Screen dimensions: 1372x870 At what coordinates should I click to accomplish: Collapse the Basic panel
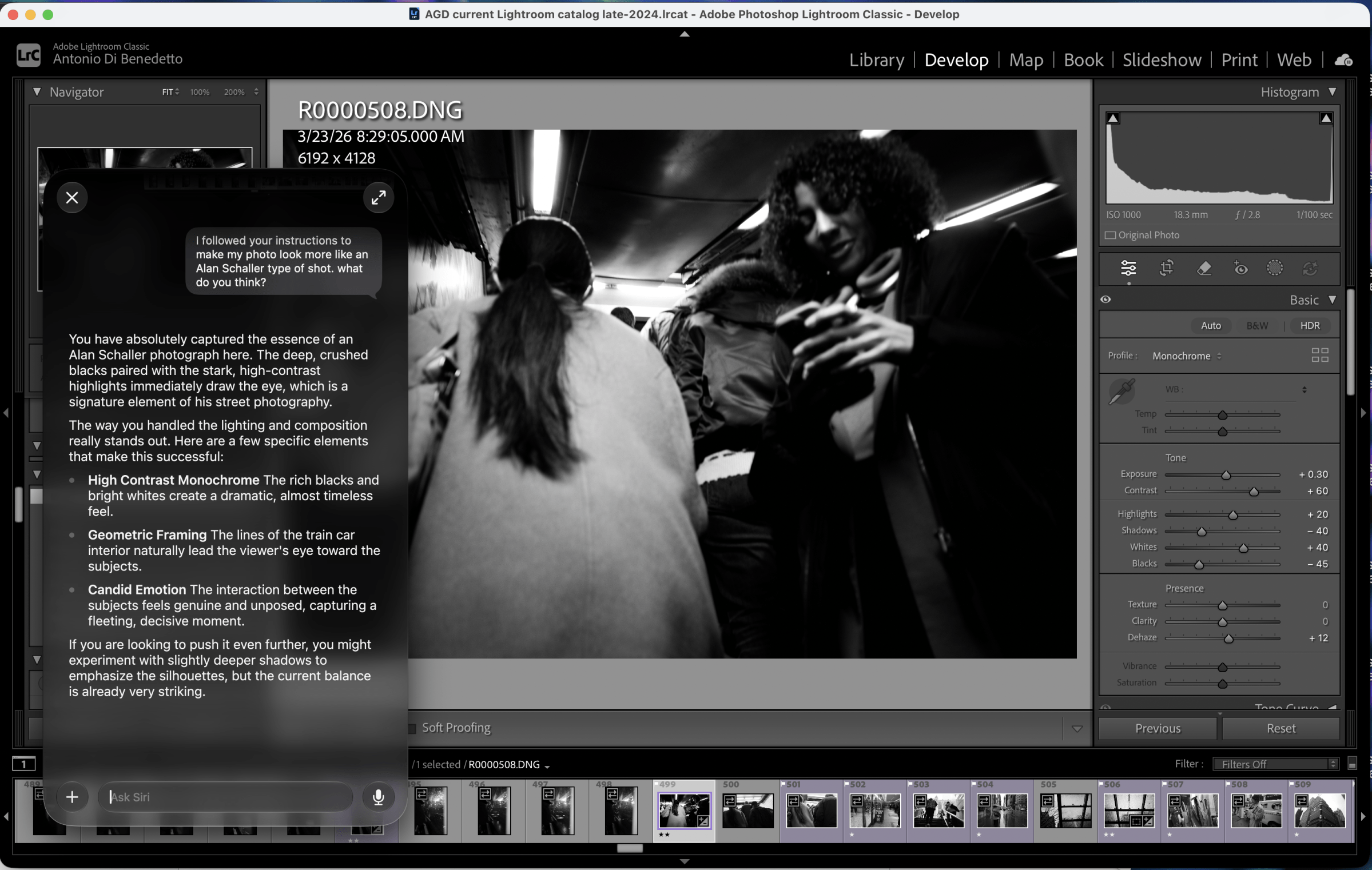(1333, 300)
